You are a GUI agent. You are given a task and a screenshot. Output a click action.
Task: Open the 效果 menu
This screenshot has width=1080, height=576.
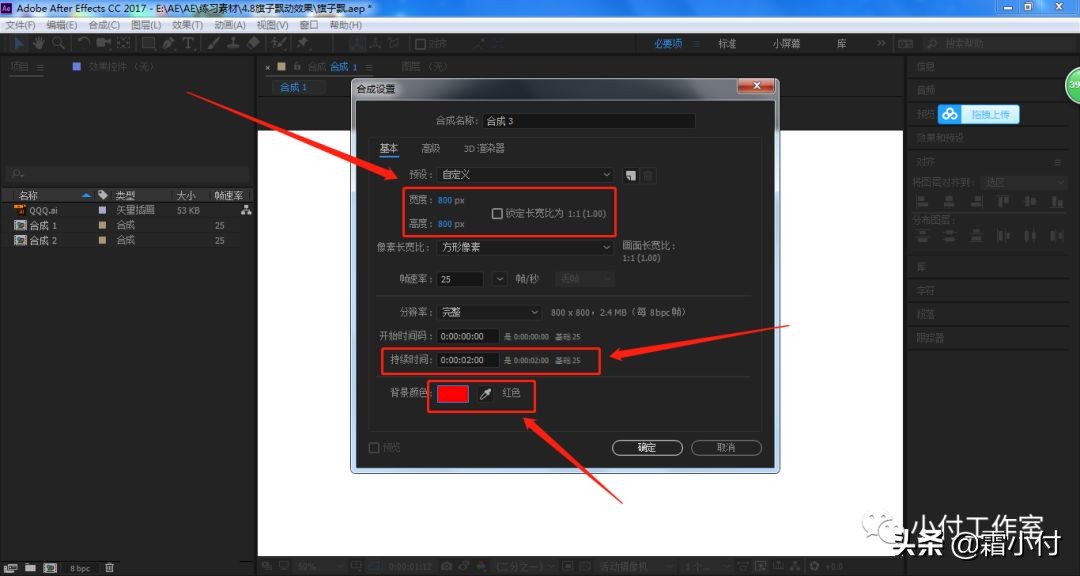[x=187, y=24]
